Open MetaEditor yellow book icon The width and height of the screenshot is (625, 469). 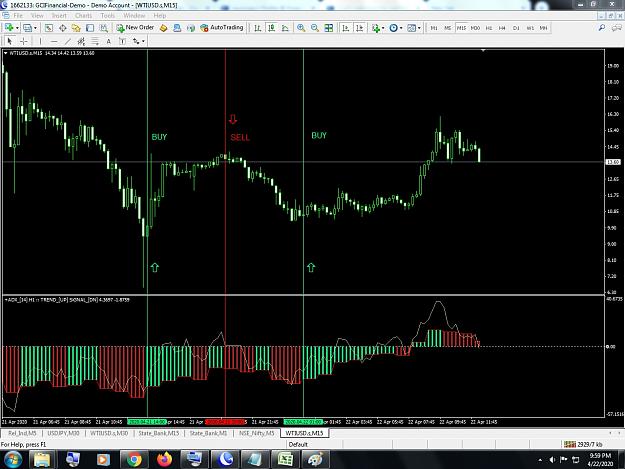tap(163, 28)
